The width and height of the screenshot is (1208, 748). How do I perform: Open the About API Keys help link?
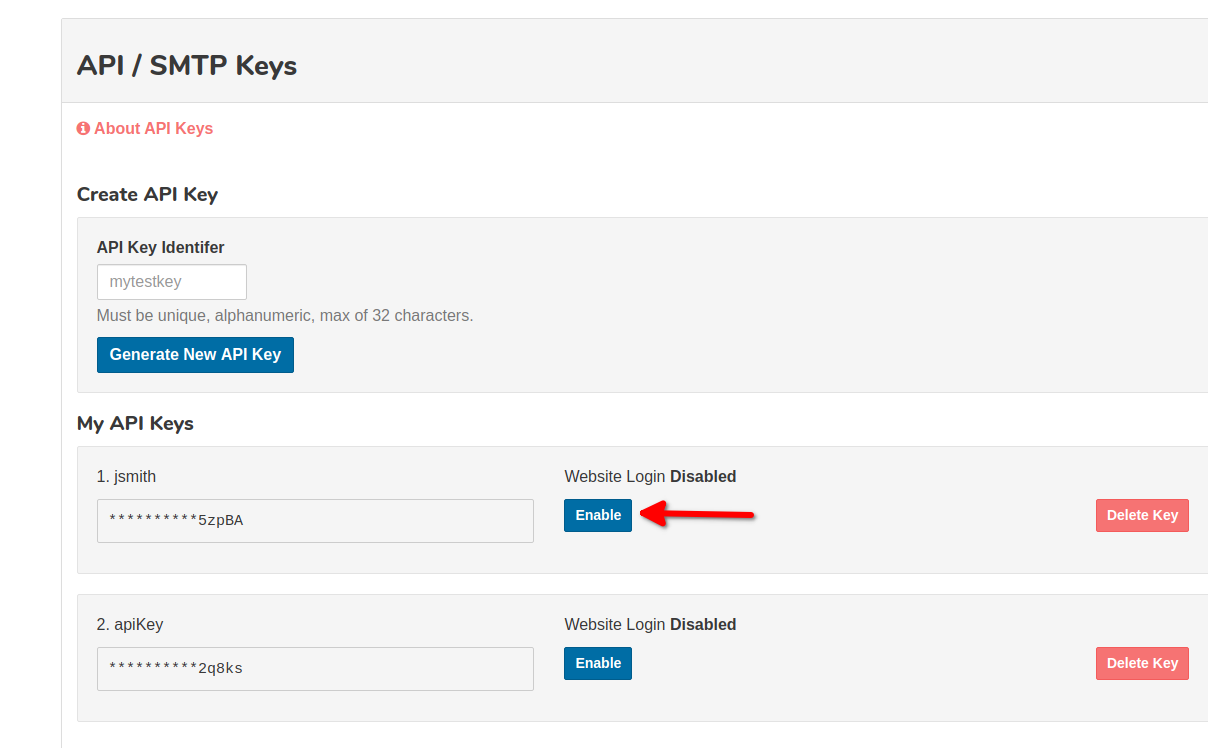(x=153, y=128)
